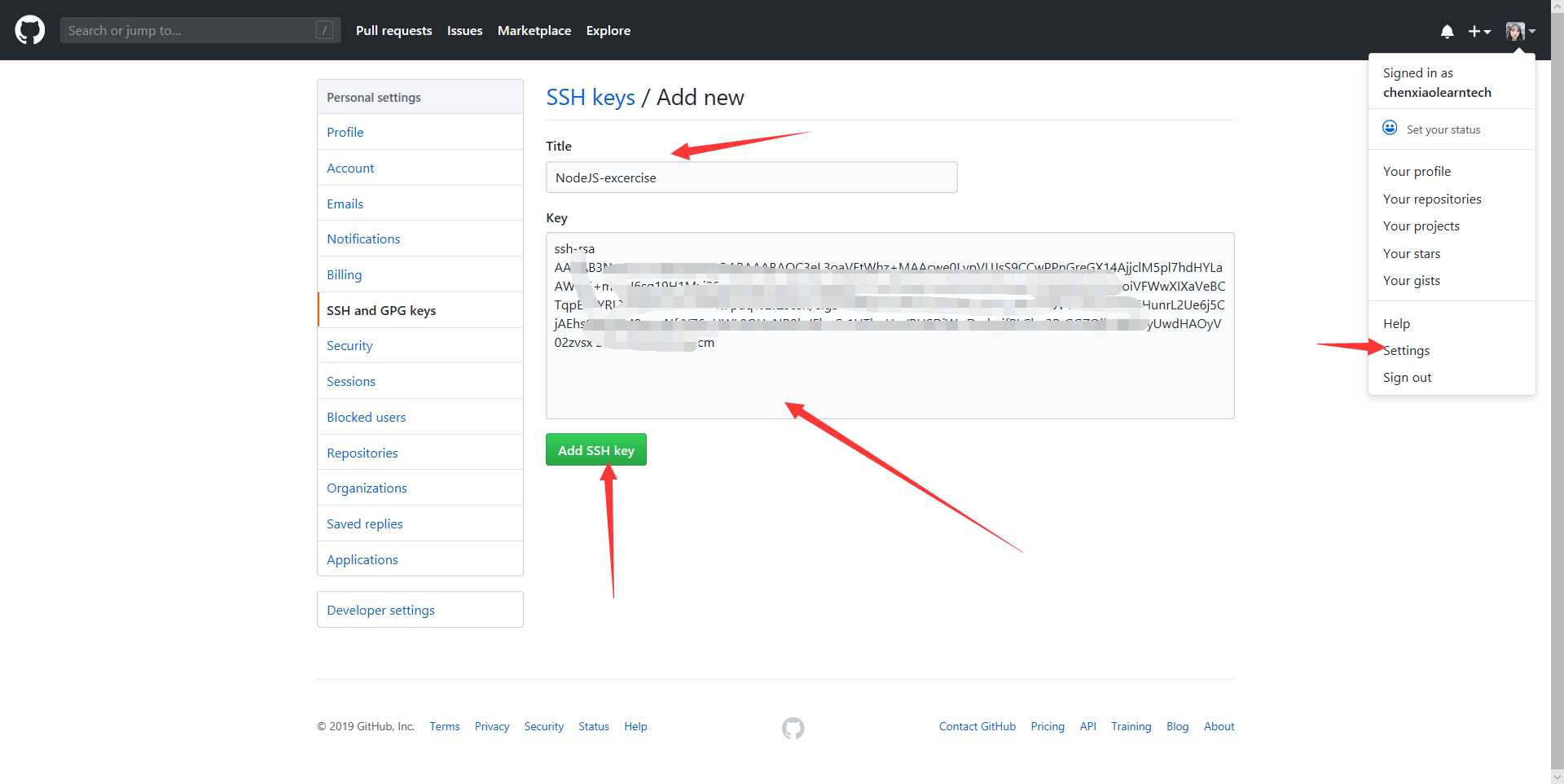Open Applications settings

point(420,559)
